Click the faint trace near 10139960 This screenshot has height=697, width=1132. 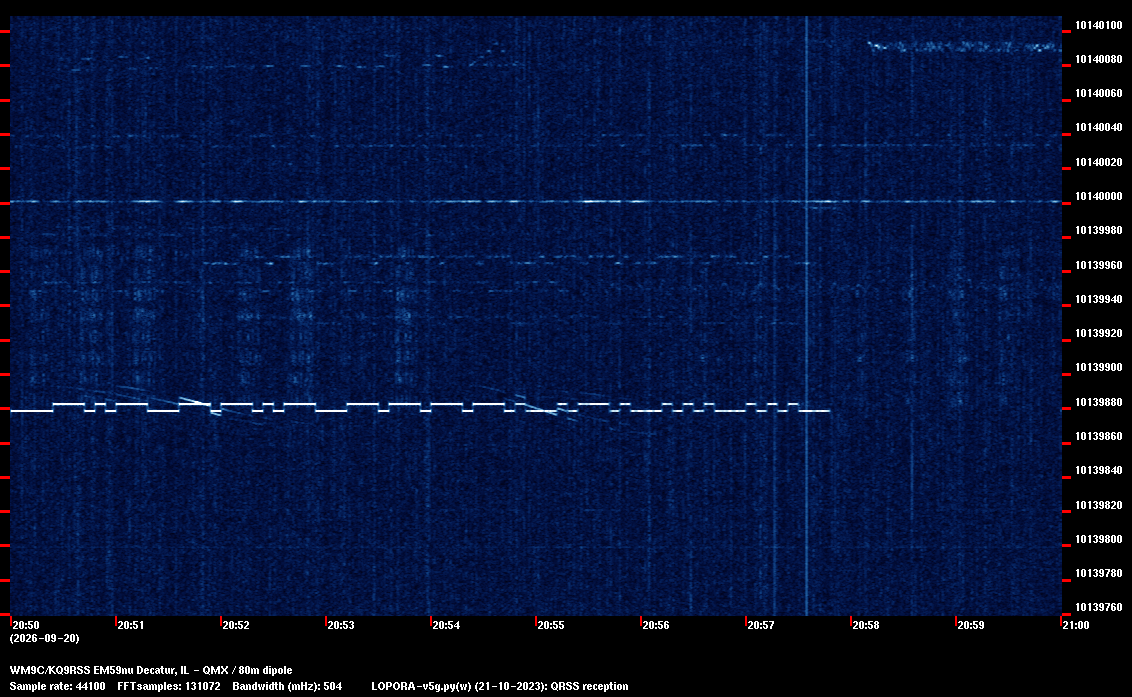(x=505, y=259)
